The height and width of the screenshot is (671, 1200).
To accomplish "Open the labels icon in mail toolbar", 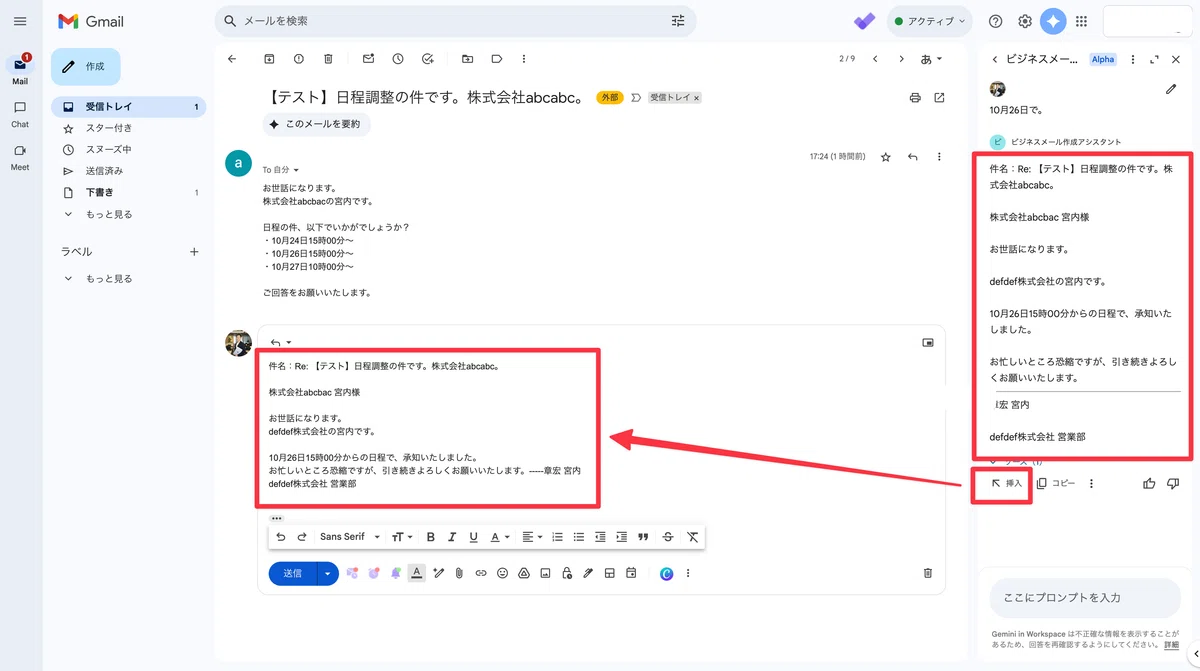I will pyautogui.click(x=496, y=59).
